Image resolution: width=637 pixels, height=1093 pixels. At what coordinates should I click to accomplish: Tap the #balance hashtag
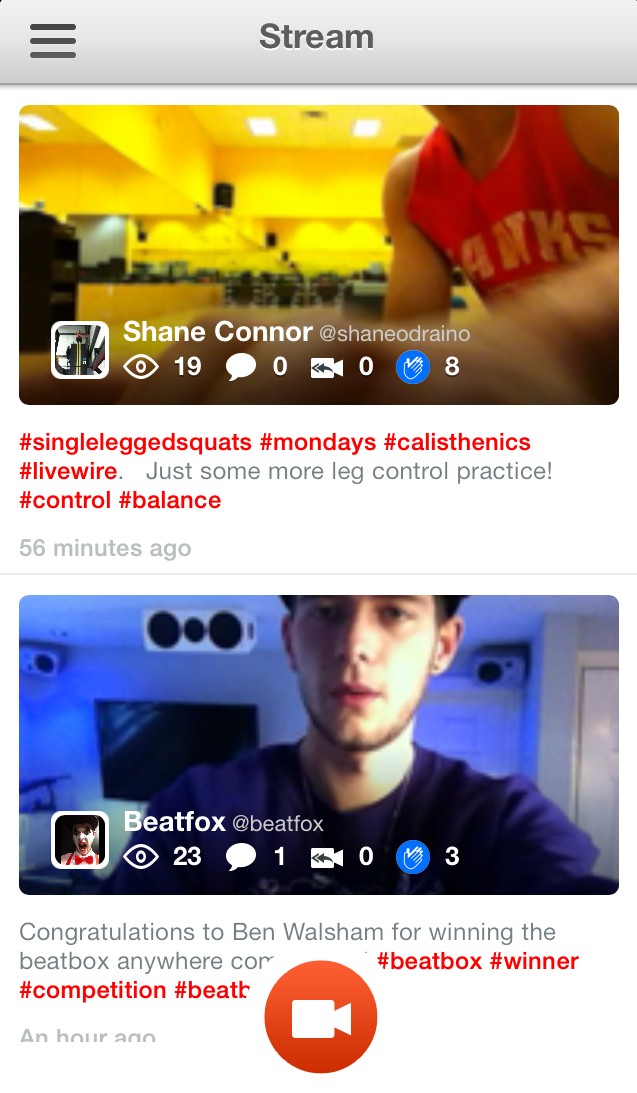click(170, 500)
